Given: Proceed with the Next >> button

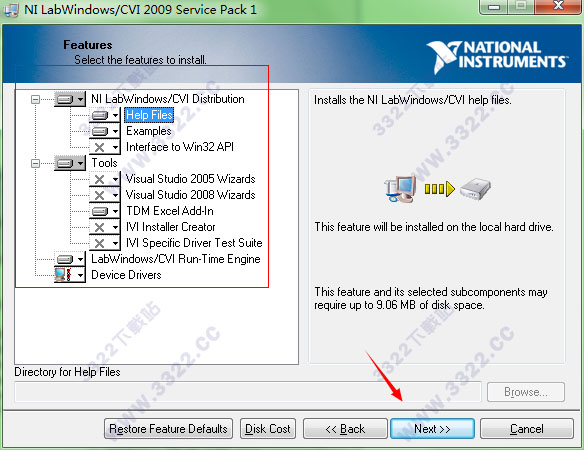Looking at the screenshot, I should click(432, 429).
